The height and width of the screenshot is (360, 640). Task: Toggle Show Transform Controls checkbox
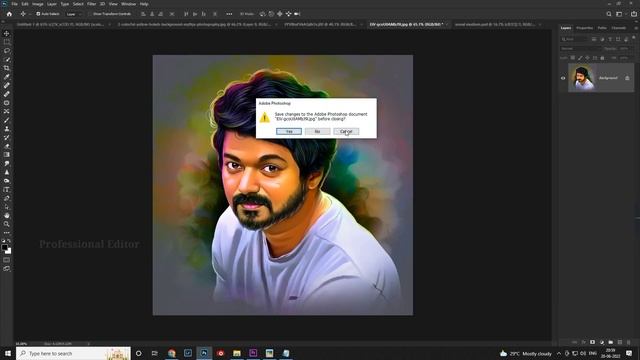tap(90, 14)
